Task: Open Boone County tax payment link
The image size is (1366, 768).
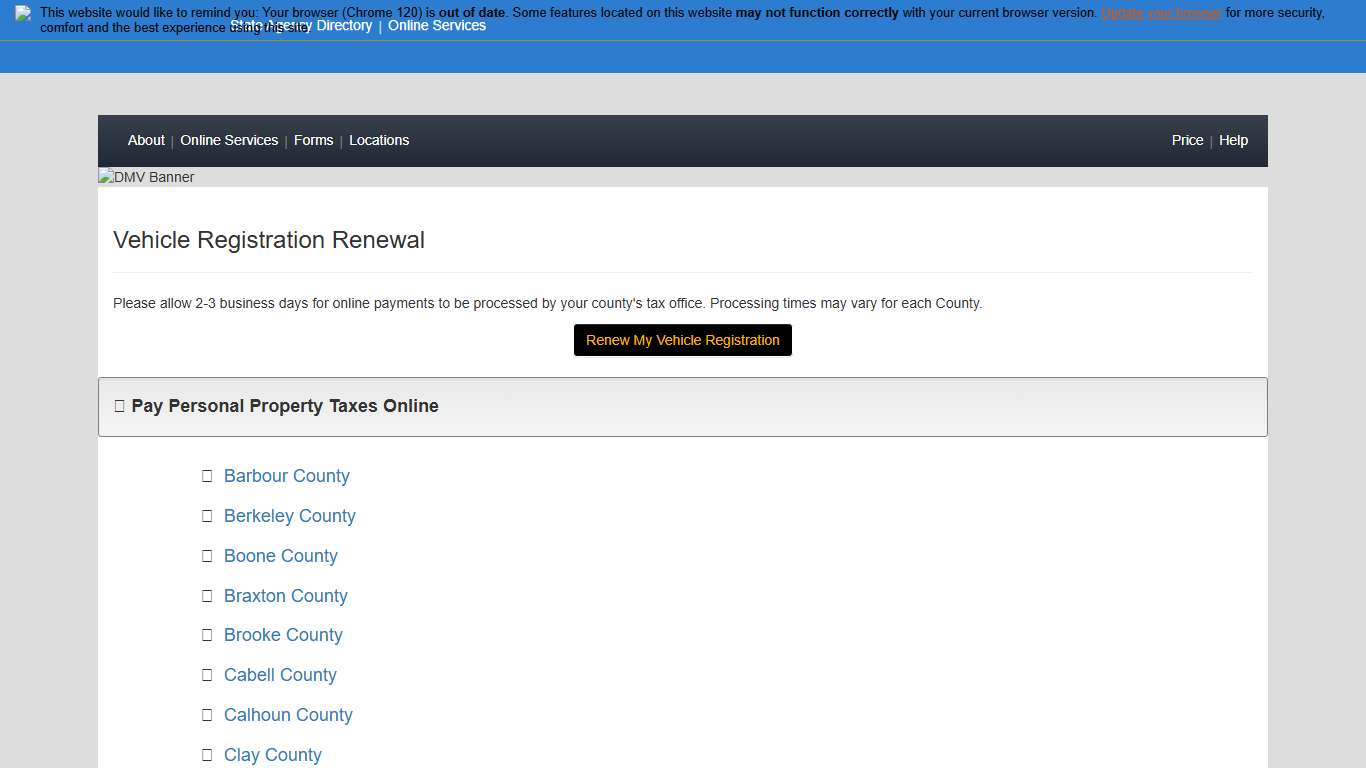Action: (280, 556)
